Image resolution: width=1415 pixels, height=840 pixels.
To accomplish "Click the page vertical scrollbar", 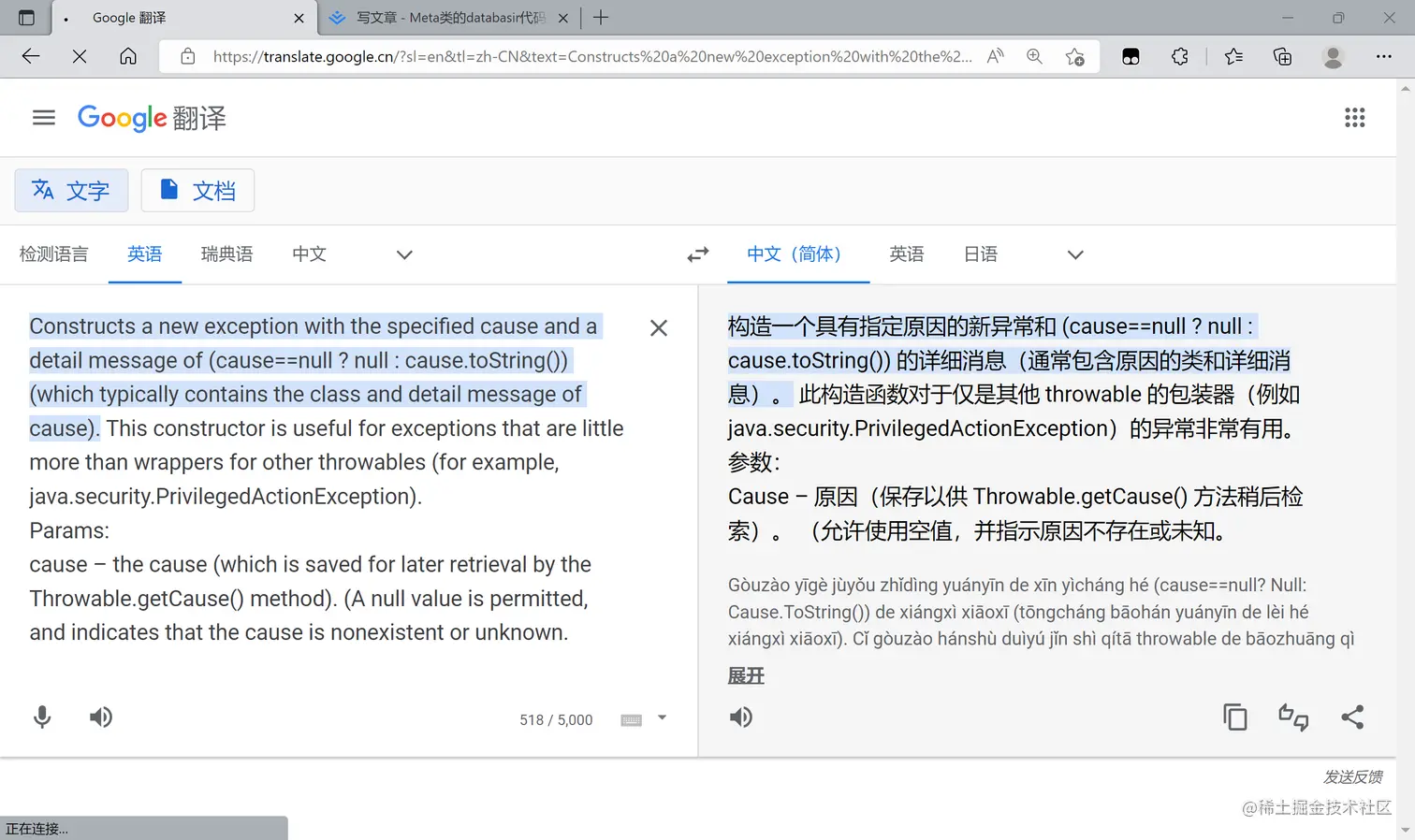I will point(1406,458).
